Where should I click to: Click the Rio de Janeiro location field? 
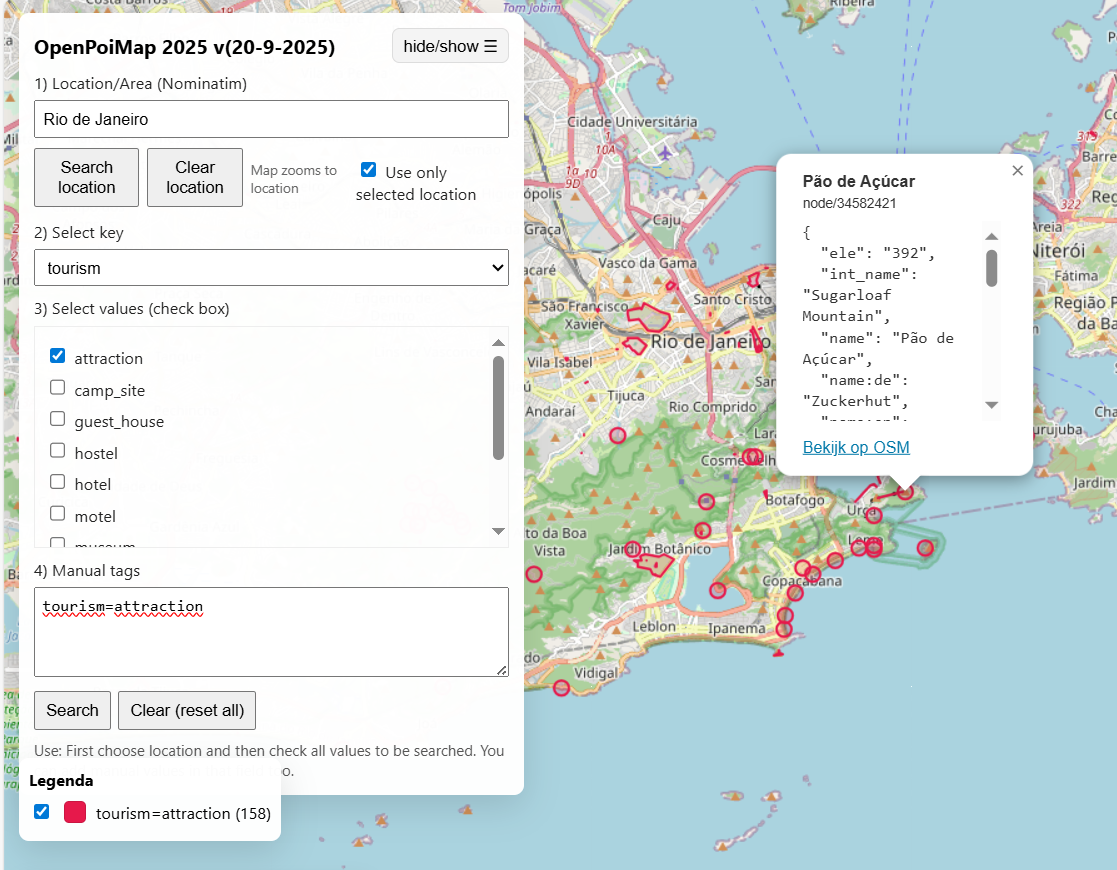coord(271,119)
